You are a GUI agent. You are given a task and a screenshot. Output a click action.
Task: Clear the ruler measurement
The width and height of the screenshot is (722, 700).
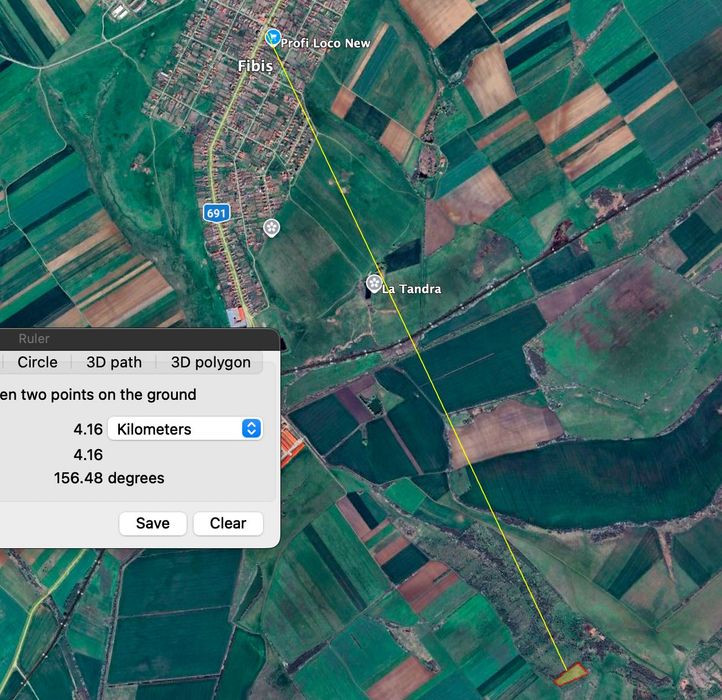(x=228, y=523)
